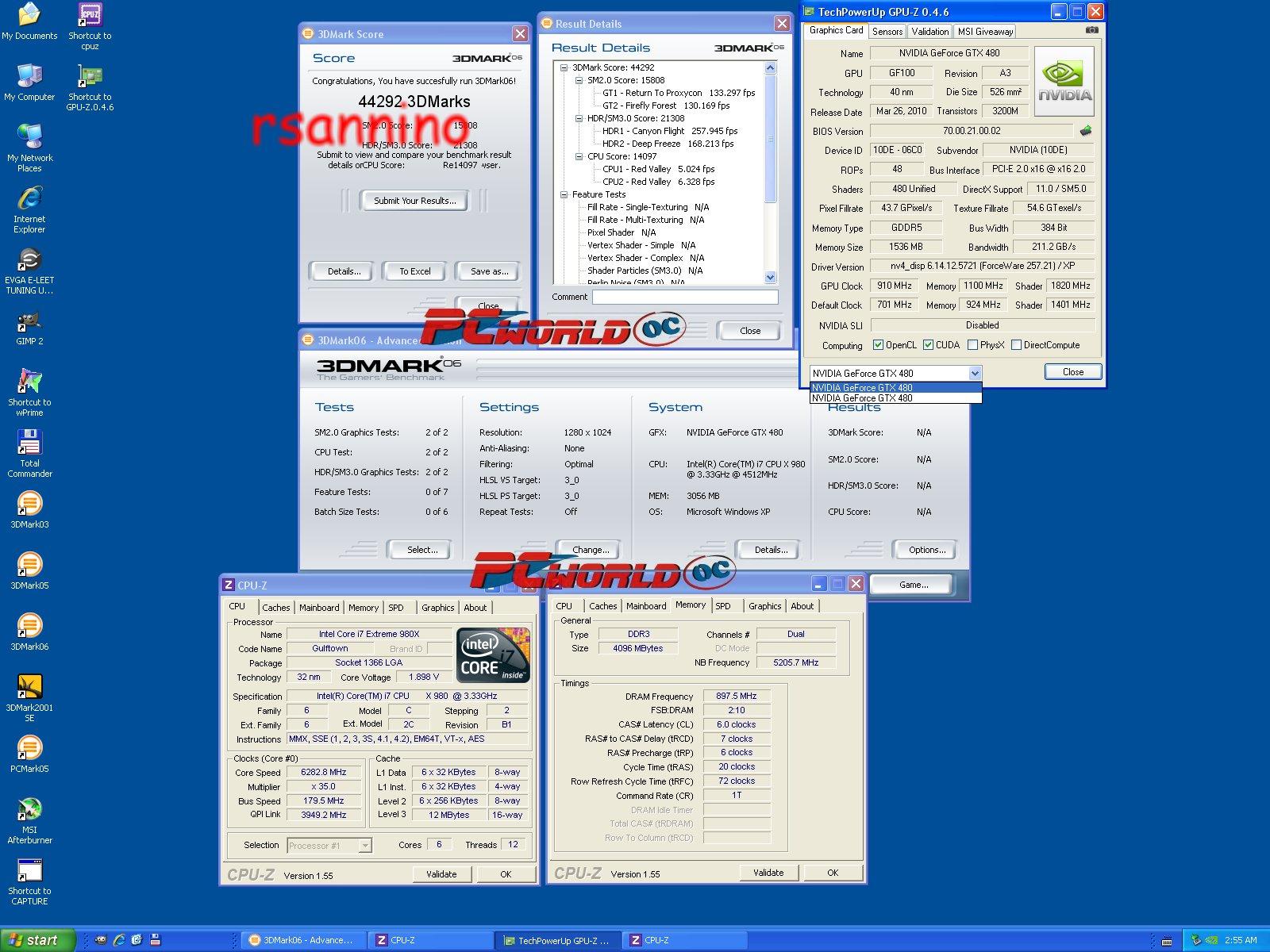Collapse 3DMark Score: 44292 tree node
This screenshot has height=952, width=1270.
click(x=564, y=67)
